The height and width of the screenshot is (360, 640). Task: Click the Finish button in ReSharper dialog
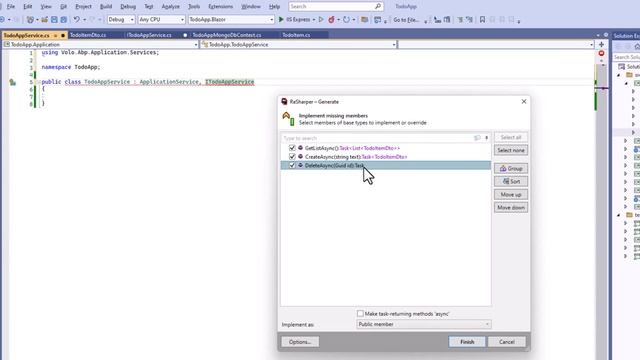tap(467, 342)
